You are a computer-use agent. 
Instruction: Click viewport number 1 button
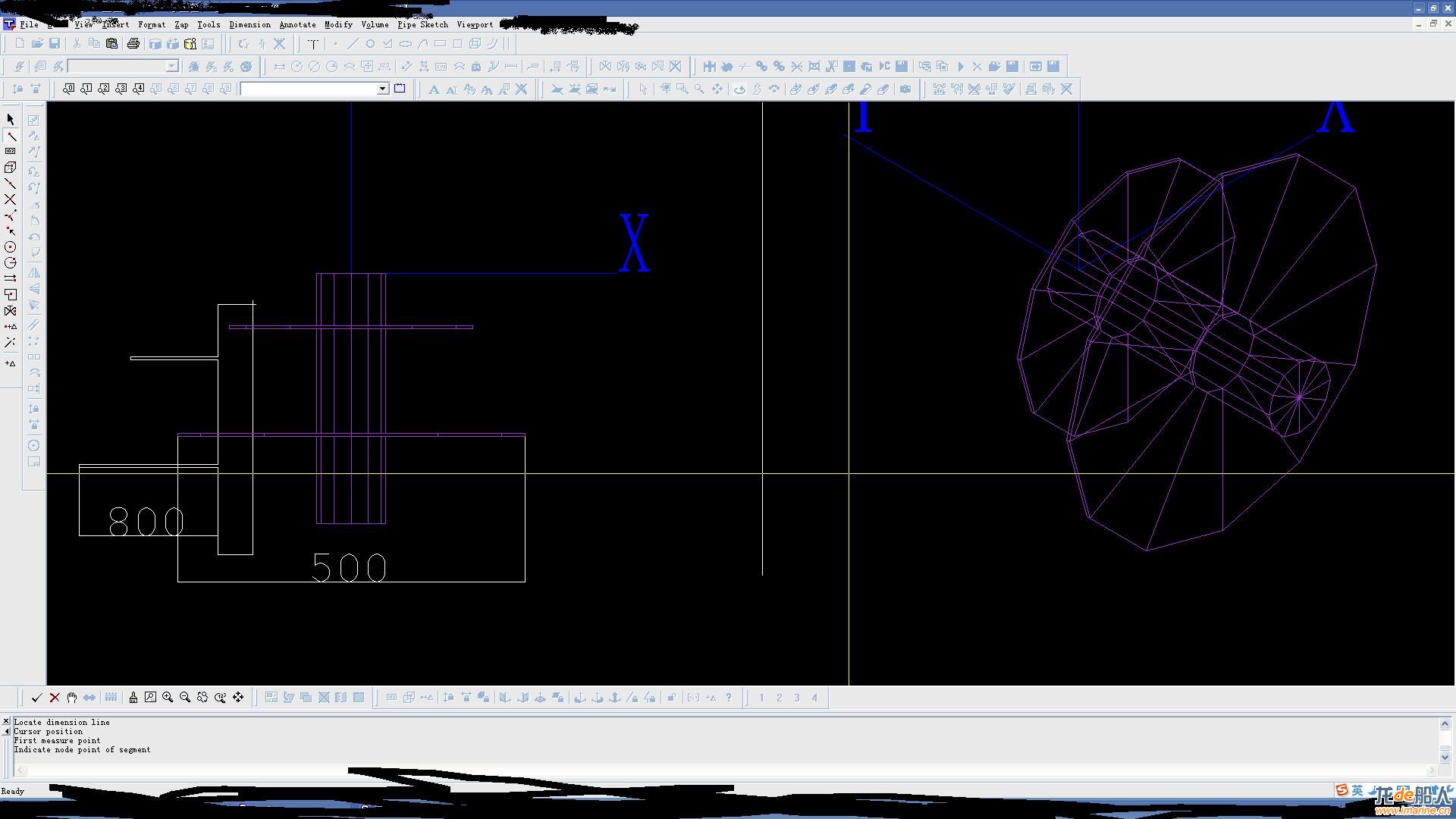(761, 698)
